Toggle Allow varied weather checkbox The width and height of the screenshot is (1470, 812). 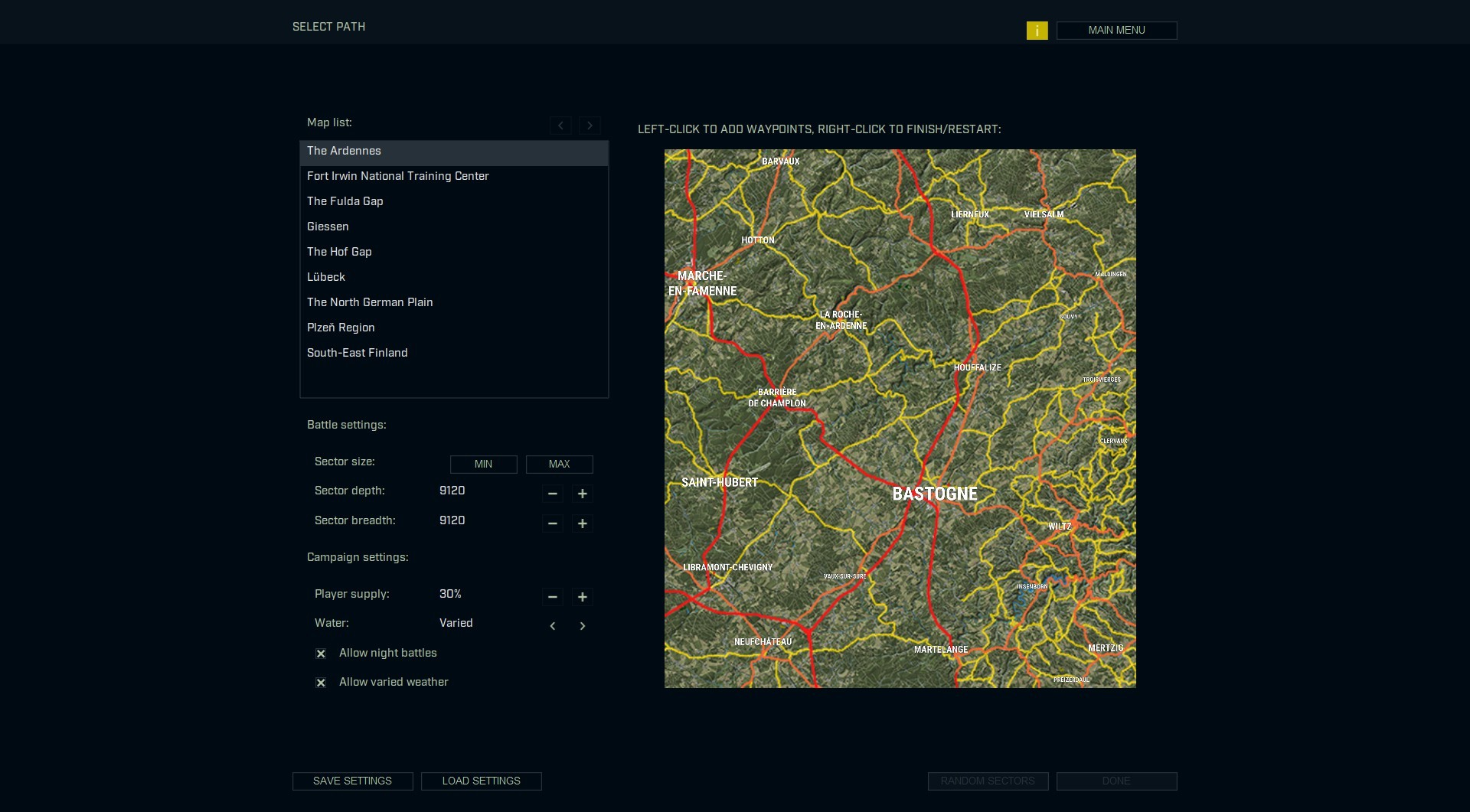[x=321, y=683]
